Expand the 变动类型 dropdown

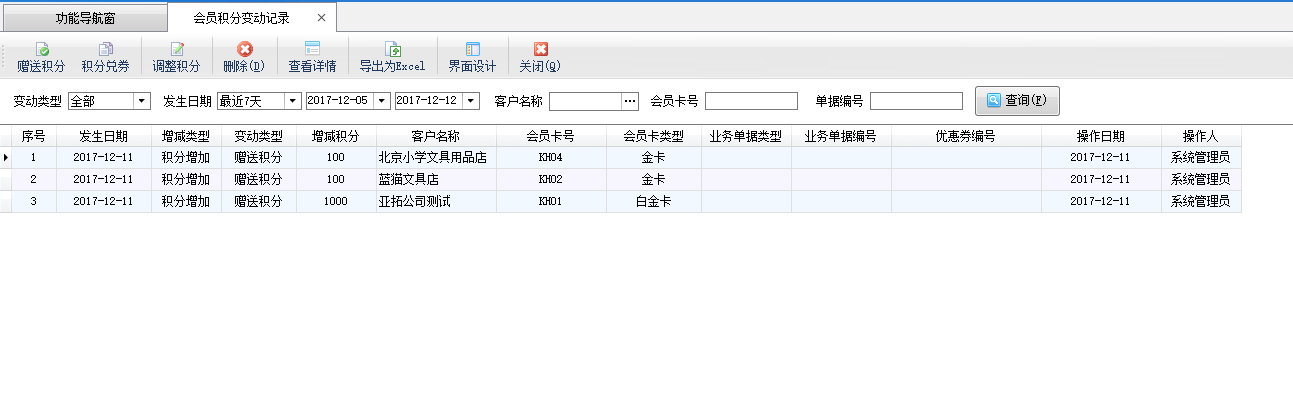click(141, 101)
